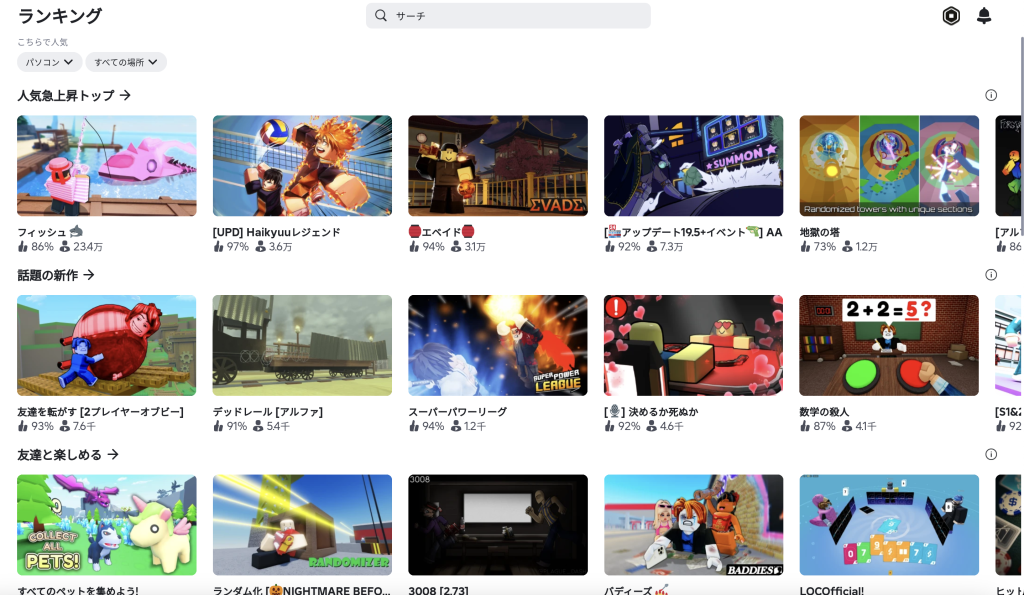Open the 人気急上昇トップ section link
This screenshot has width=1024, height=595.
pos(74,95)
